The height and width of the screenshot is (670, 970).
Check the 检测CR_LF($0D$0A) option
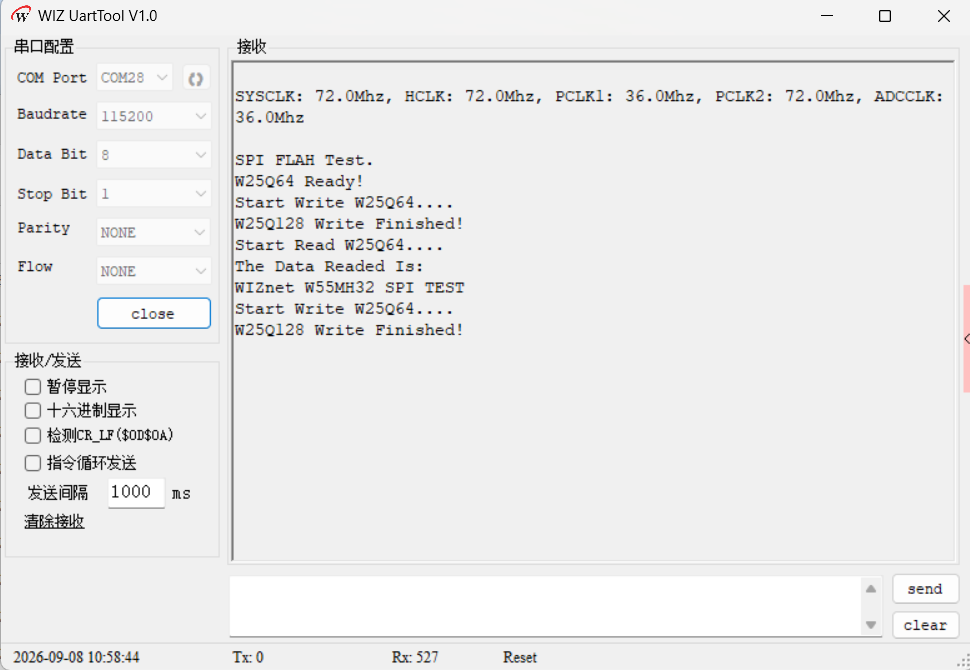[x=32, y=436]
